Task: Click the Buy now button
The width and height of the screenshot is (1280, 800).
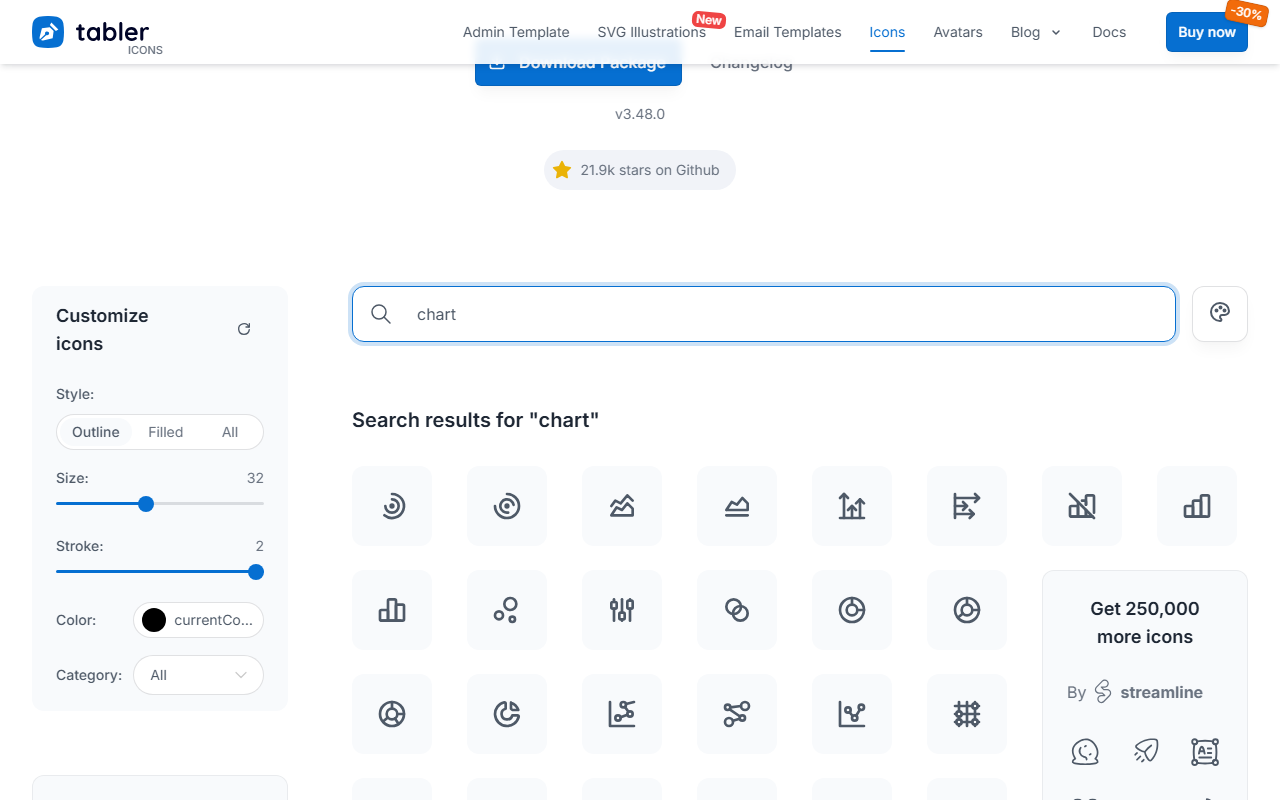Action: point(1207,32)
